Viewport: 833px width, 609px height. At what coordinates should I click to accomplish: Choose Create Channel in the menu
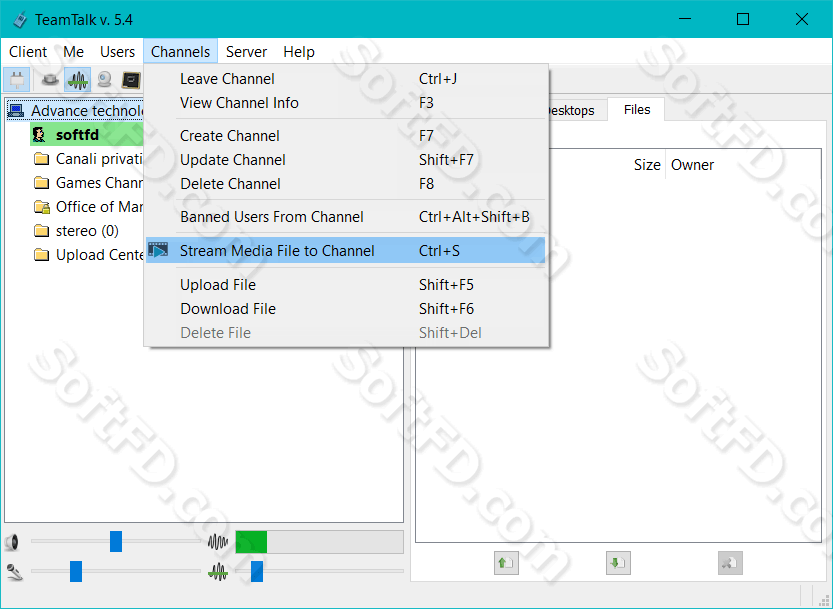pos(346,136)
